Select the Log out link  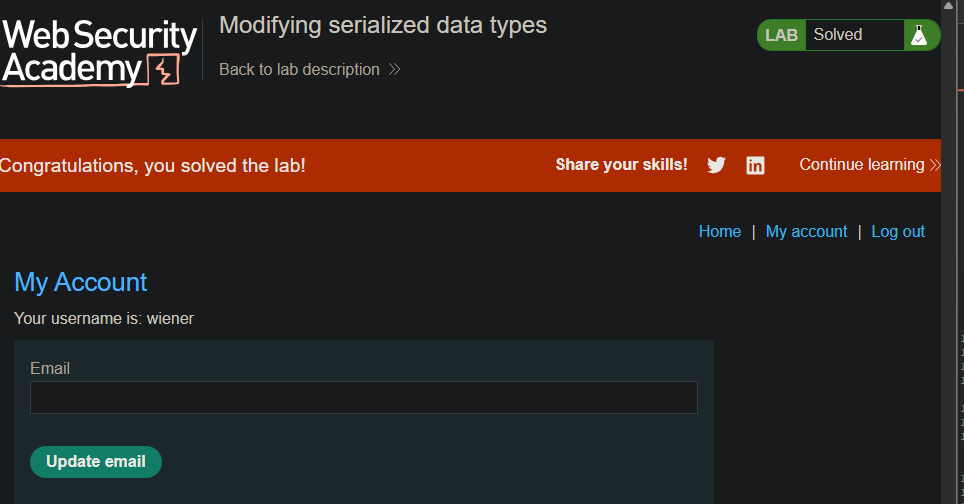point(898,231)
